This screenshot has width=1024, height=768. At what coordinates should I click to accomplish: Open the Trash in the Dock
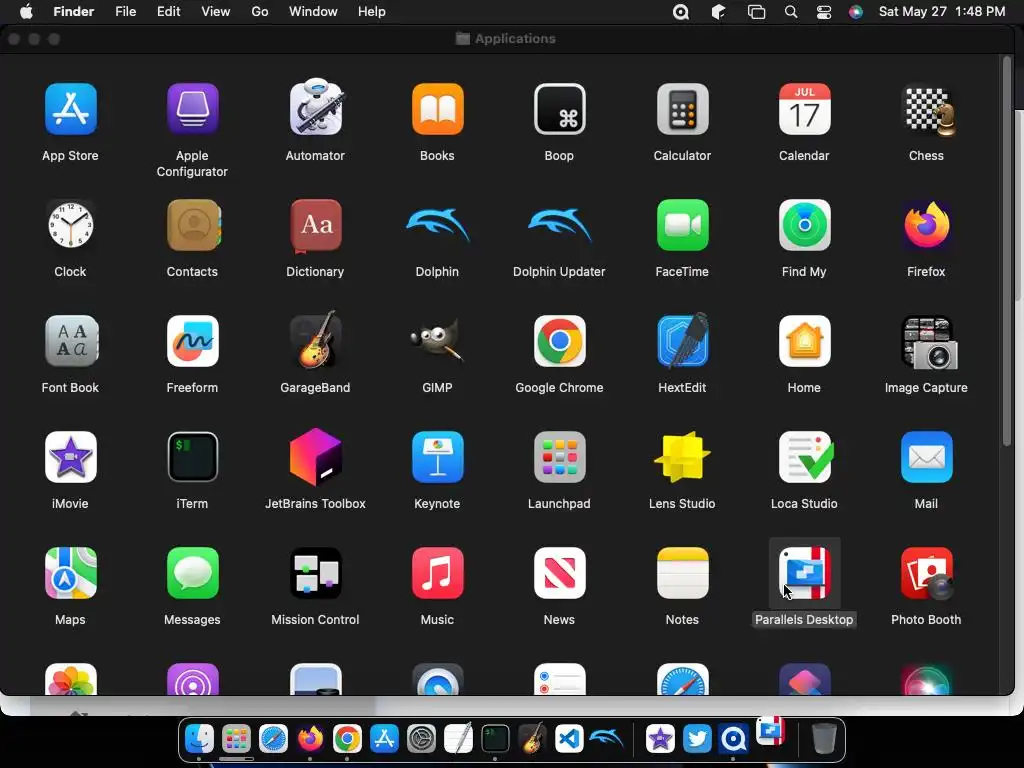point(824,739)
